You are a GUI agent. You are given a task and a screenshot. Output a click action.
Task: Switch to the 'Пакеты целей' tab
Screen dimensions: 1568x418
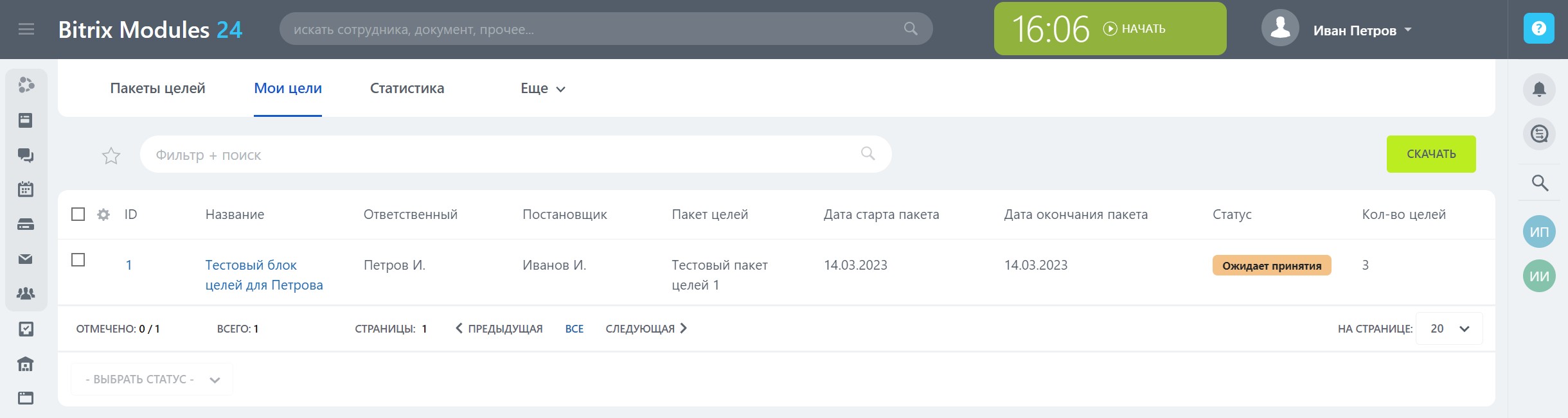pyautogui.click(x=157, y=89)
